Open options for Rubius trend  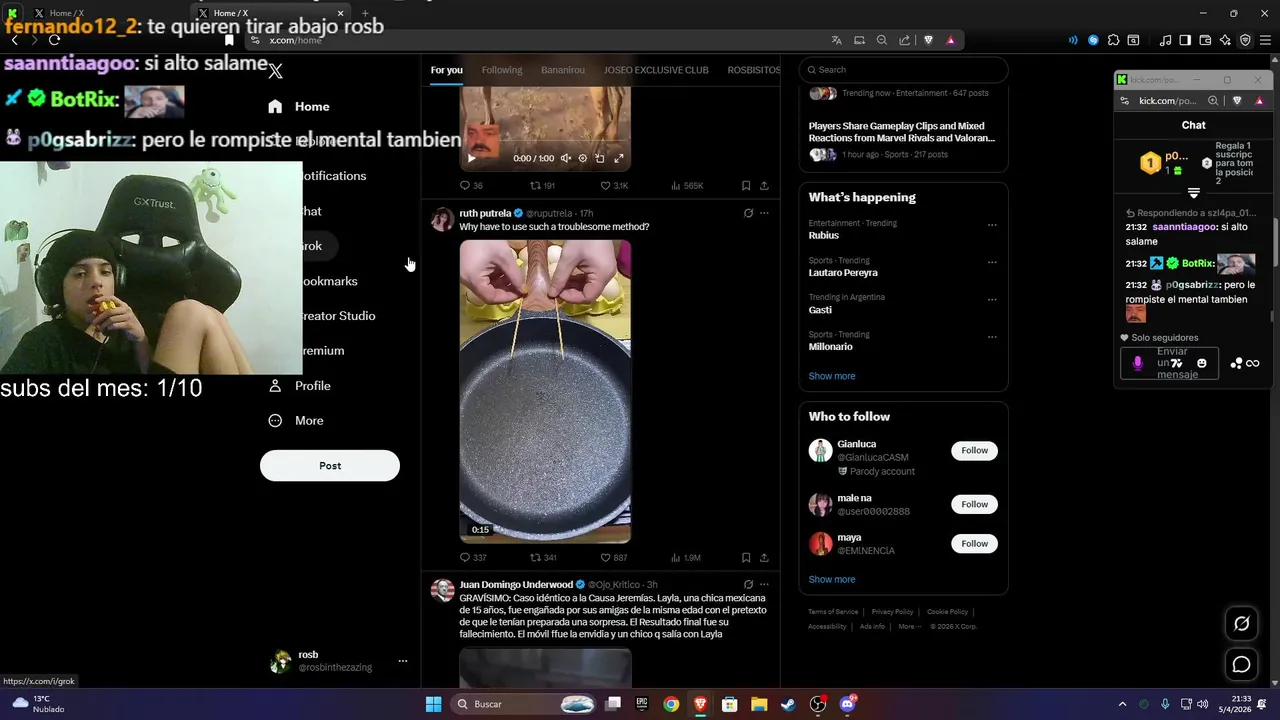pyautogui.click(x=992, y=225)
